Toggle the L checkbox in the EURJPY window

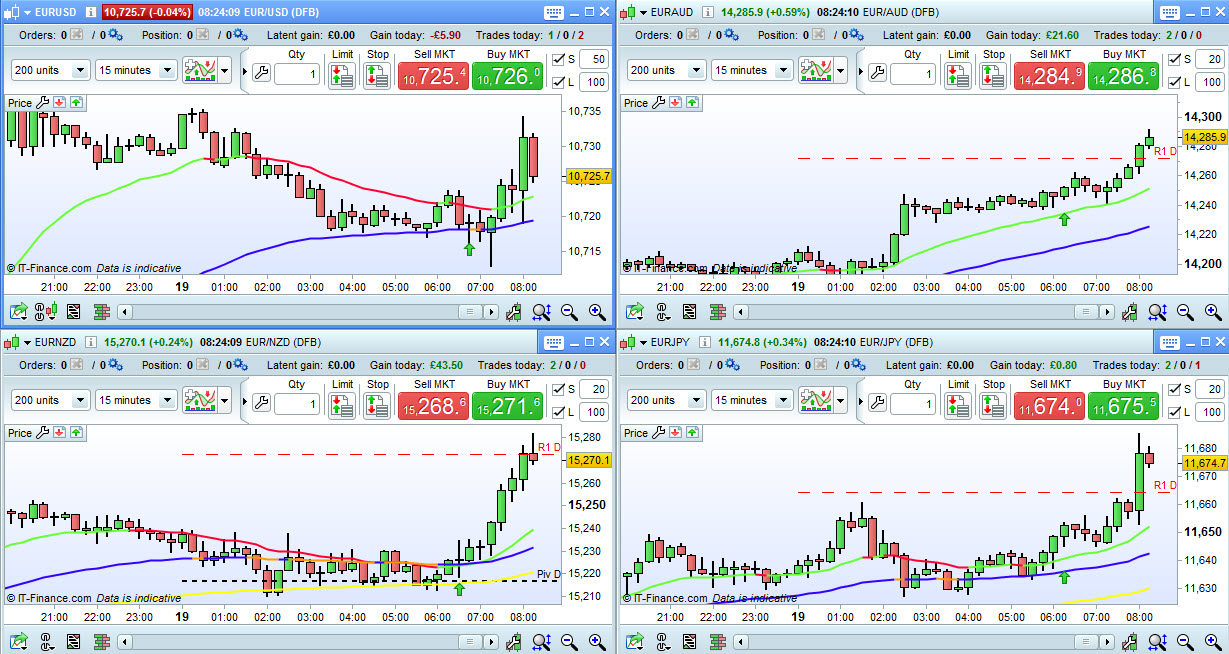[1174, 412]
